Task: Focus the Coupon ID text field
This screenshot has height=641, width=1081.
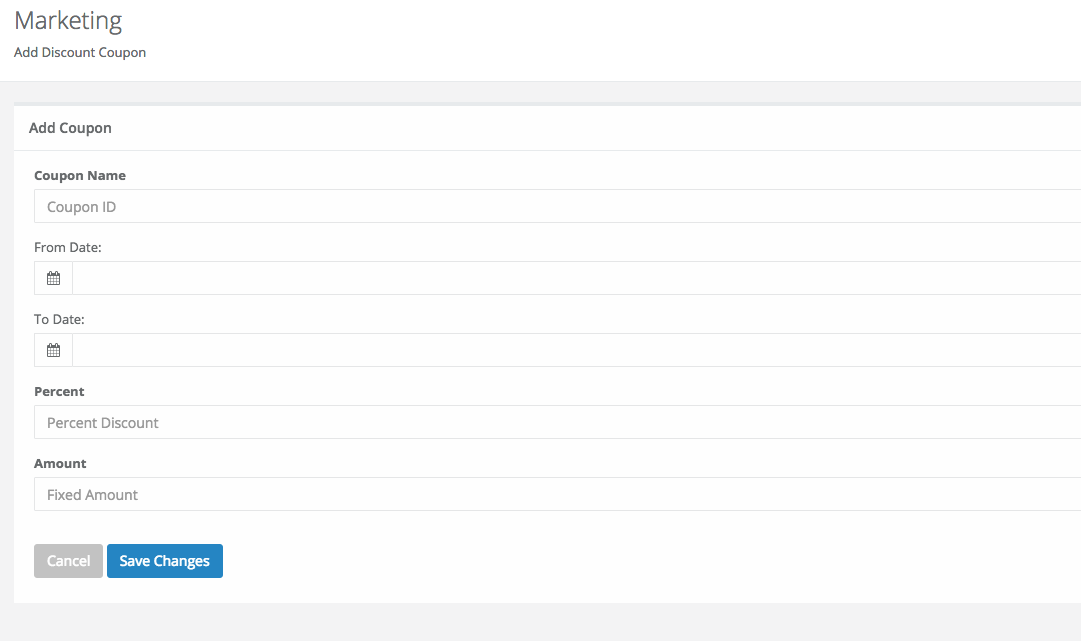Action: pos(557,206)
